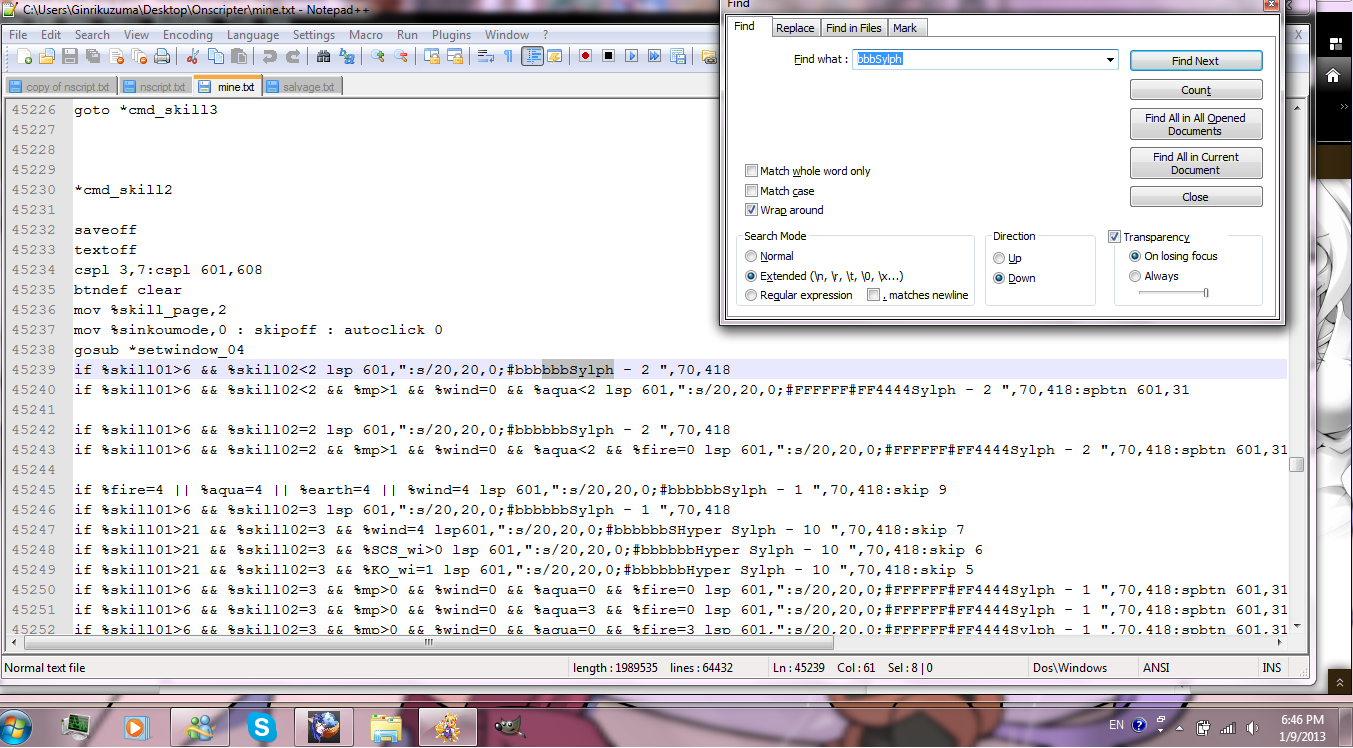Click the Close All toolbar icon
The height and width of the screenshot is (748, 1353).
tap(139, 57)
